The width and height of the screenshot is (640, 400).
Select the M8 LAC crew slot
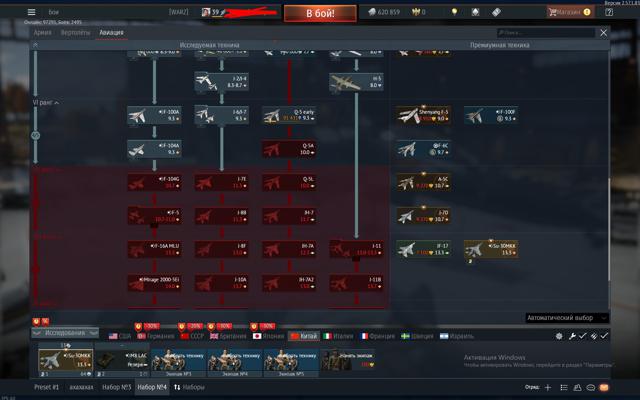122,360
